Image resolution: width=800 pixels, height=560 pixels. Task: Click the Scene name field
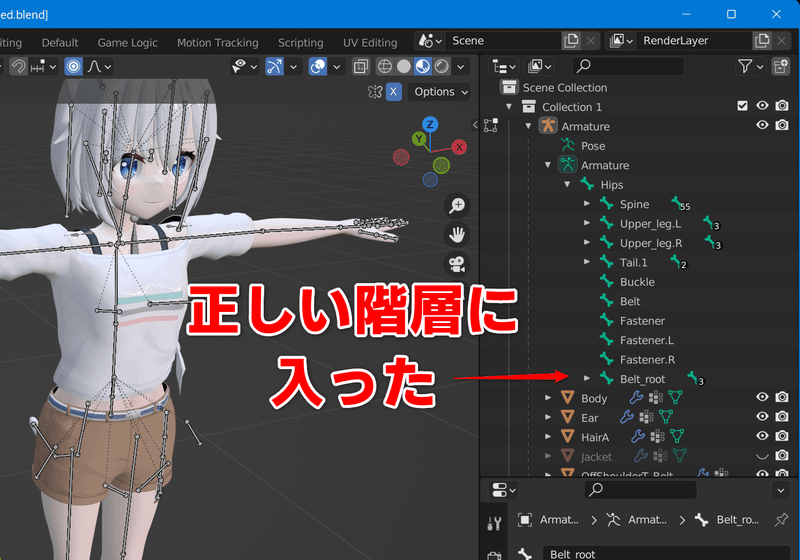503,40
